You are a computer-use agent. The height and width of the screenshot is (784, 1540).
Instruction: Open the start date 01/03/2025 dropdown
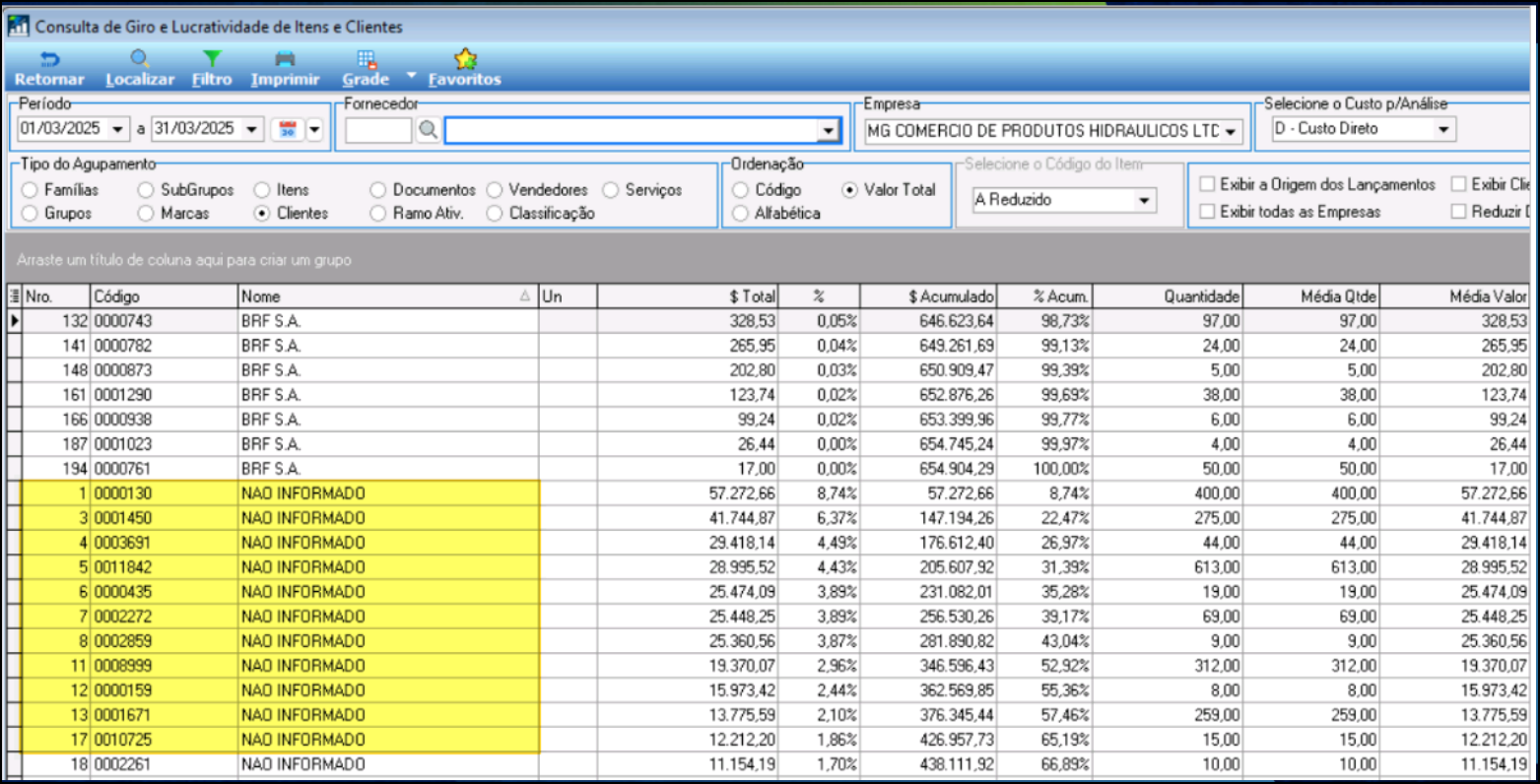[x=118, y=129]
